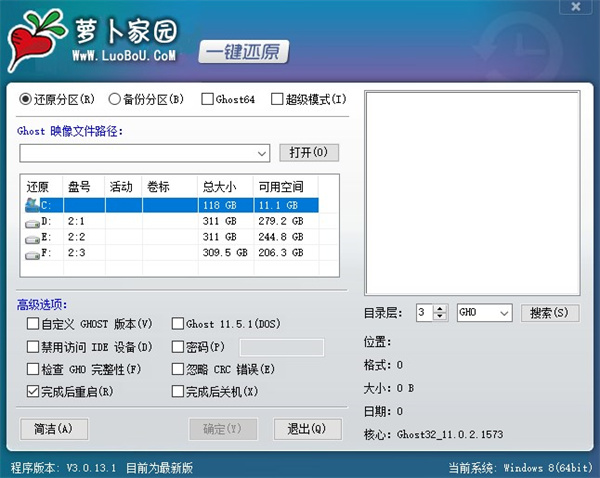
Task: Open the GHO file type dropdown
Action: tap(503, 313)
